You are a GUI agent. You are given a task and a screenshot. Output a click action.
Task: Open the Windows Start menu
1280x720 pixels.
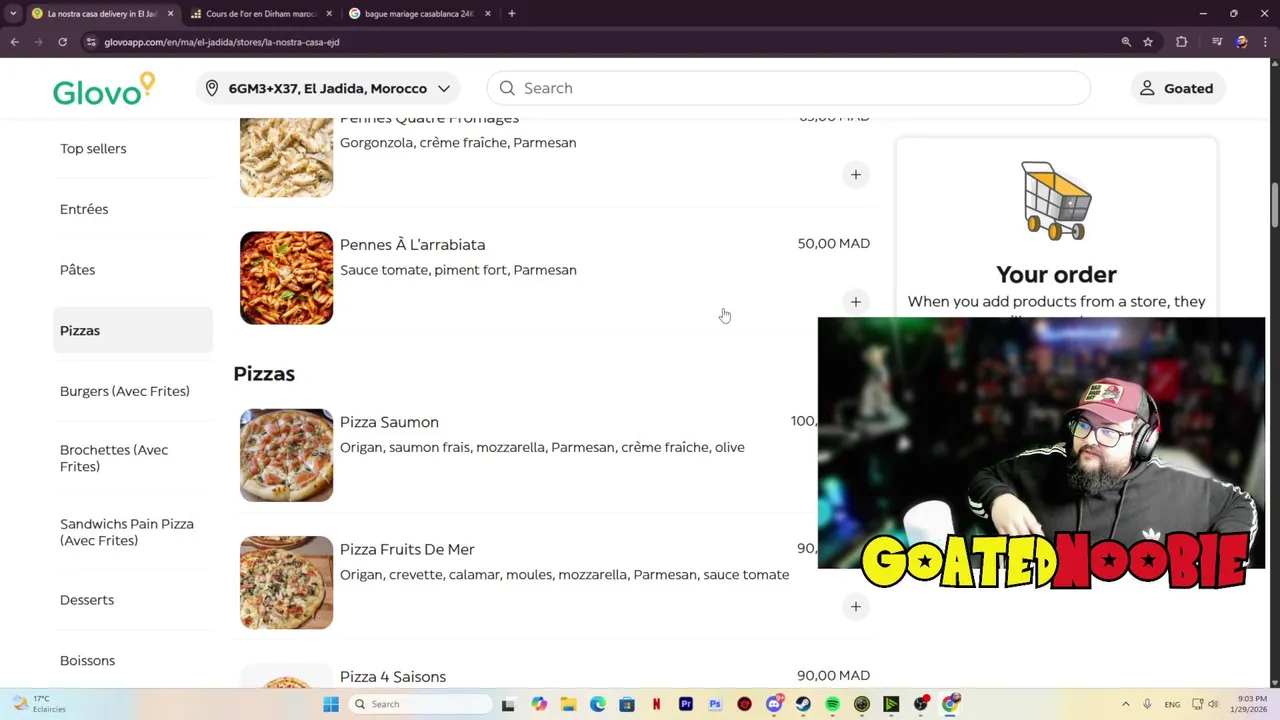point(331,704)
